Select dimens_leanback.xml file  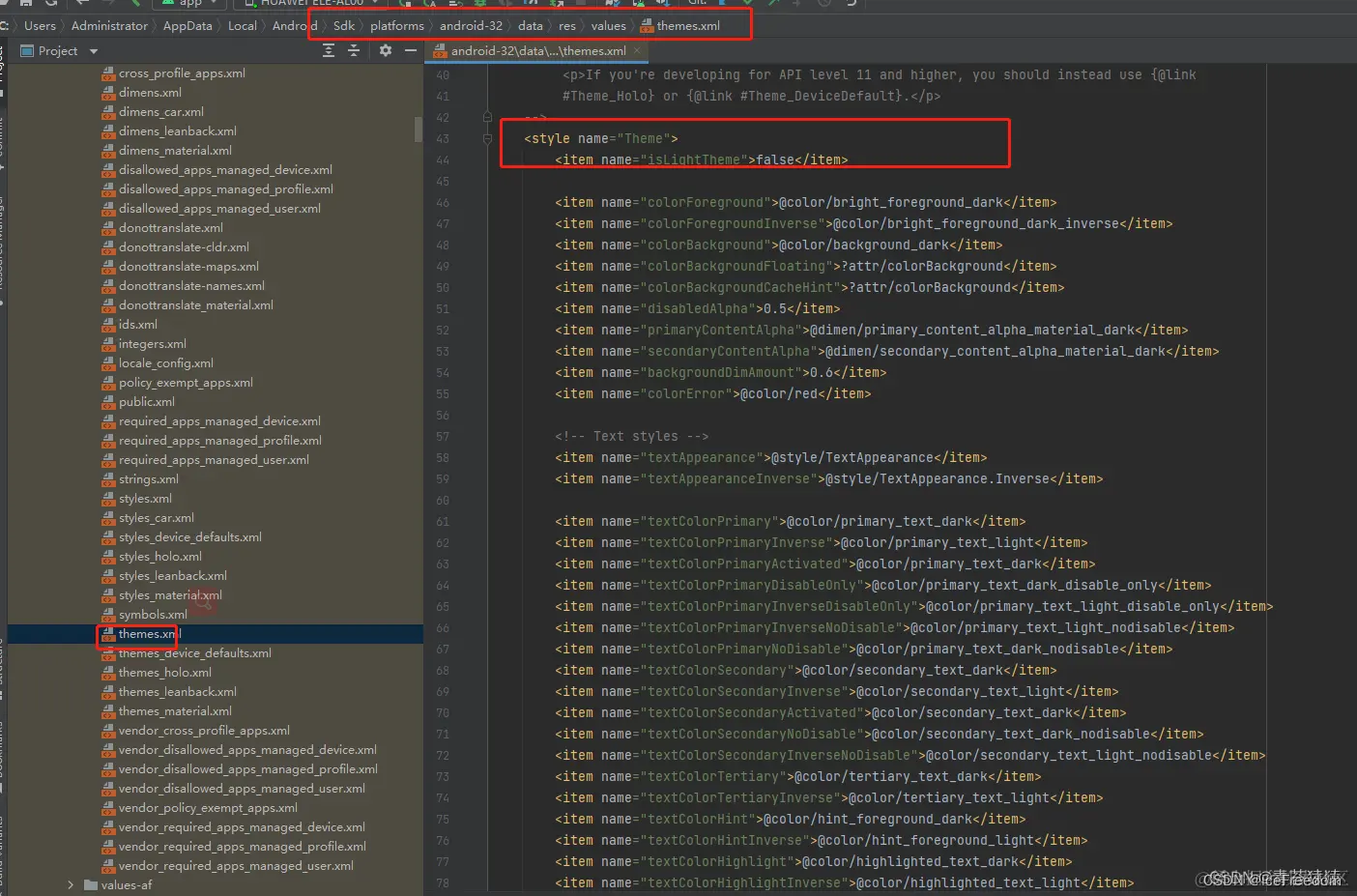(177, 131)
